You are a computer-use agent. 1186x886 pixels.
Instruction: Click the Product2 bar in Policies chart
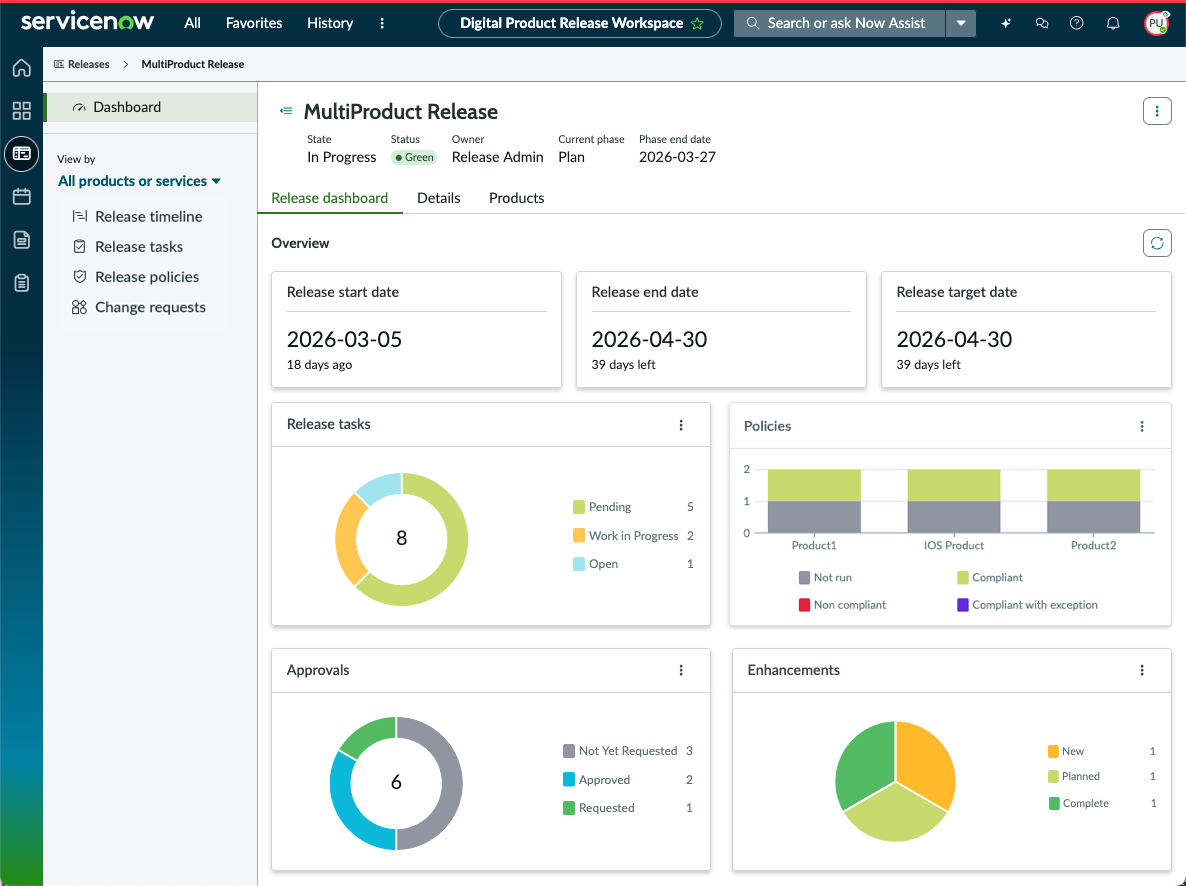click(x=1093, y=501)
